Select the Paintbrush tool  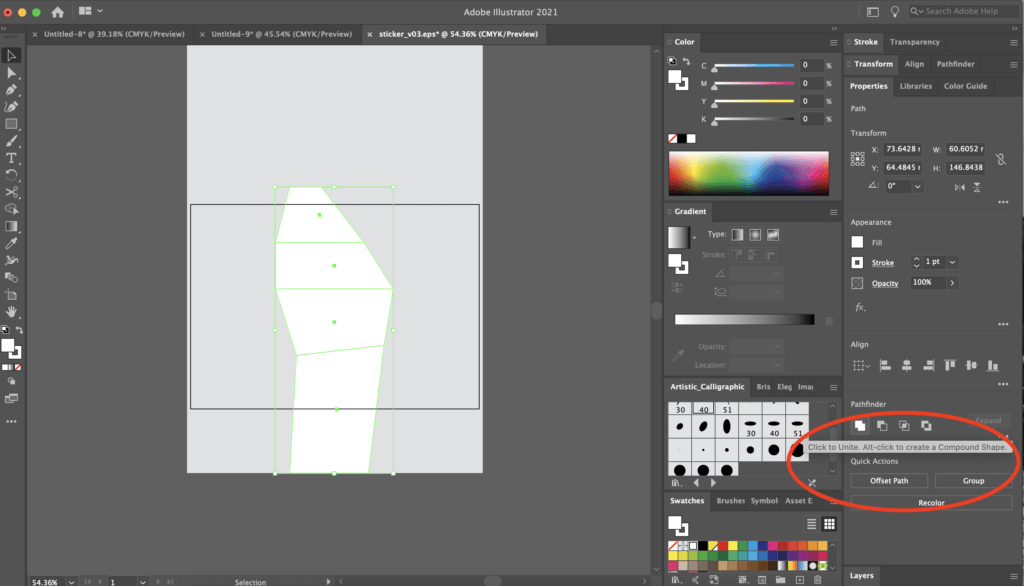click(x=11, y=141)
